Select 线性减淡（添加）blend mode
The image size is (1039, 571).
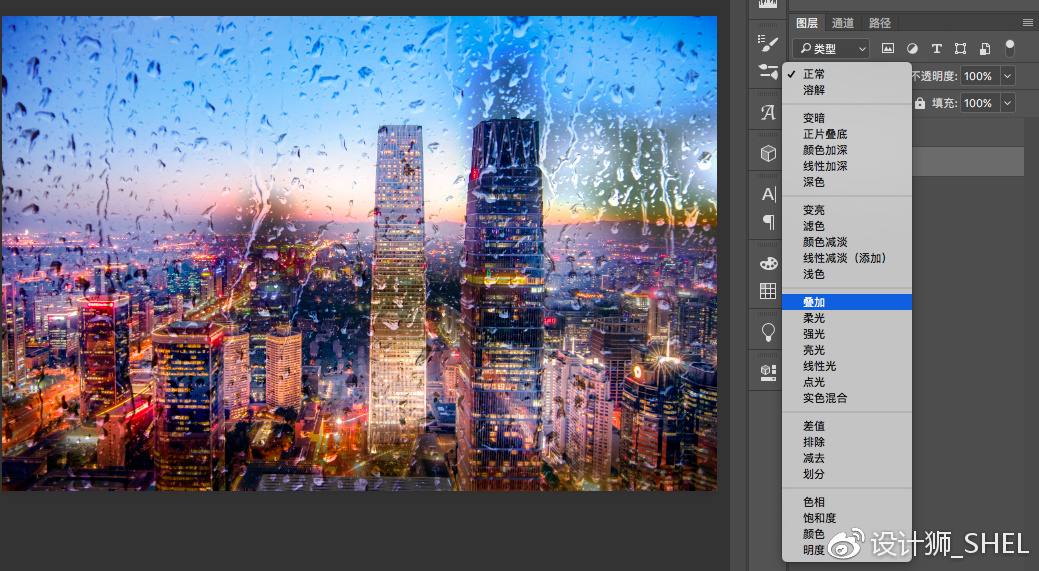click(x=847, y=258)
